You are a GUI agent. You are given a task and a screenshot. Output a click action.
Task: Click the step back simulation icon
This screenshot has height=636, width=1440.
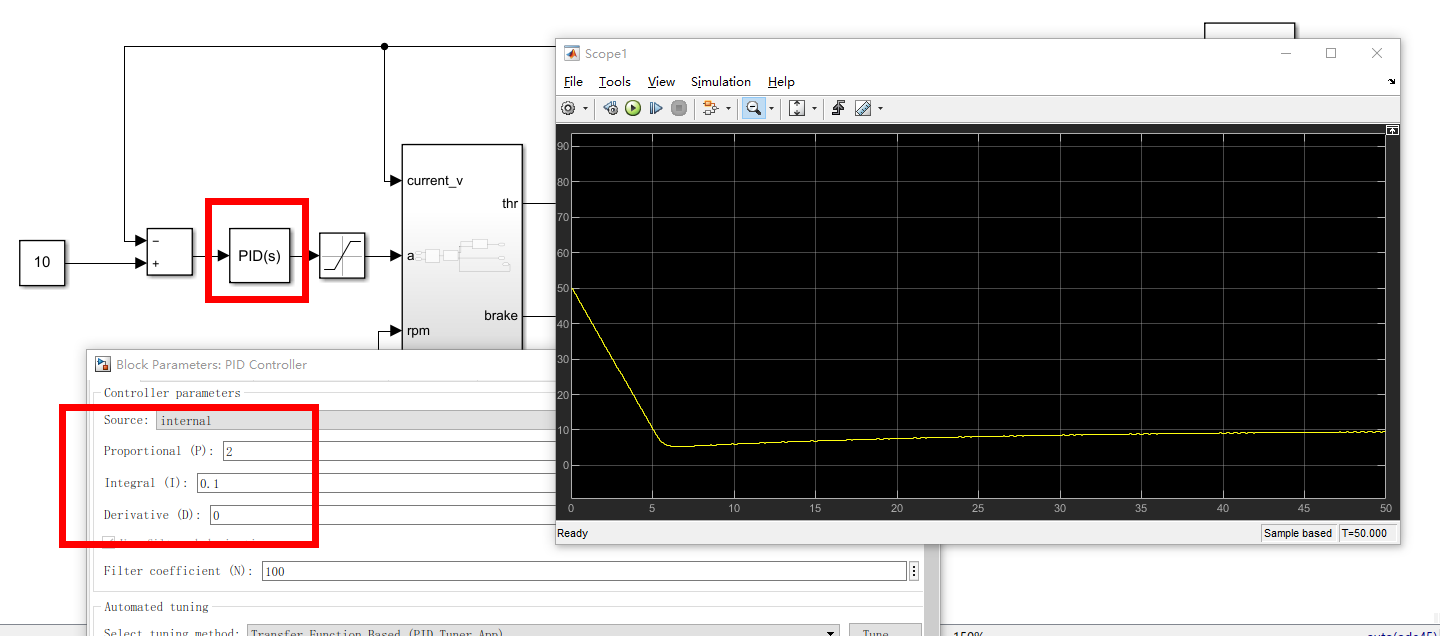[610, 108]
